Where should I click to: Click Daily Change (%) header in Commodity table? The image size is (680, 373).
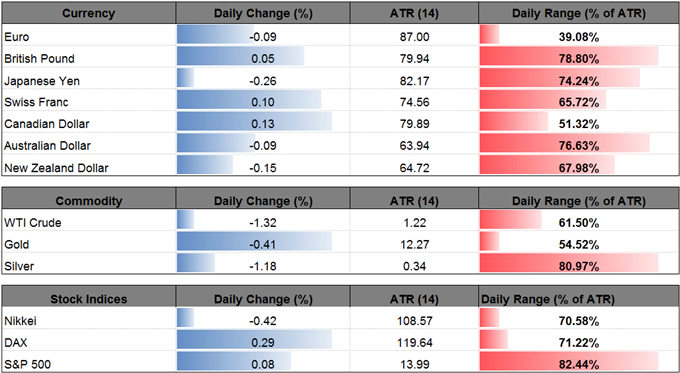pos(263,198)
